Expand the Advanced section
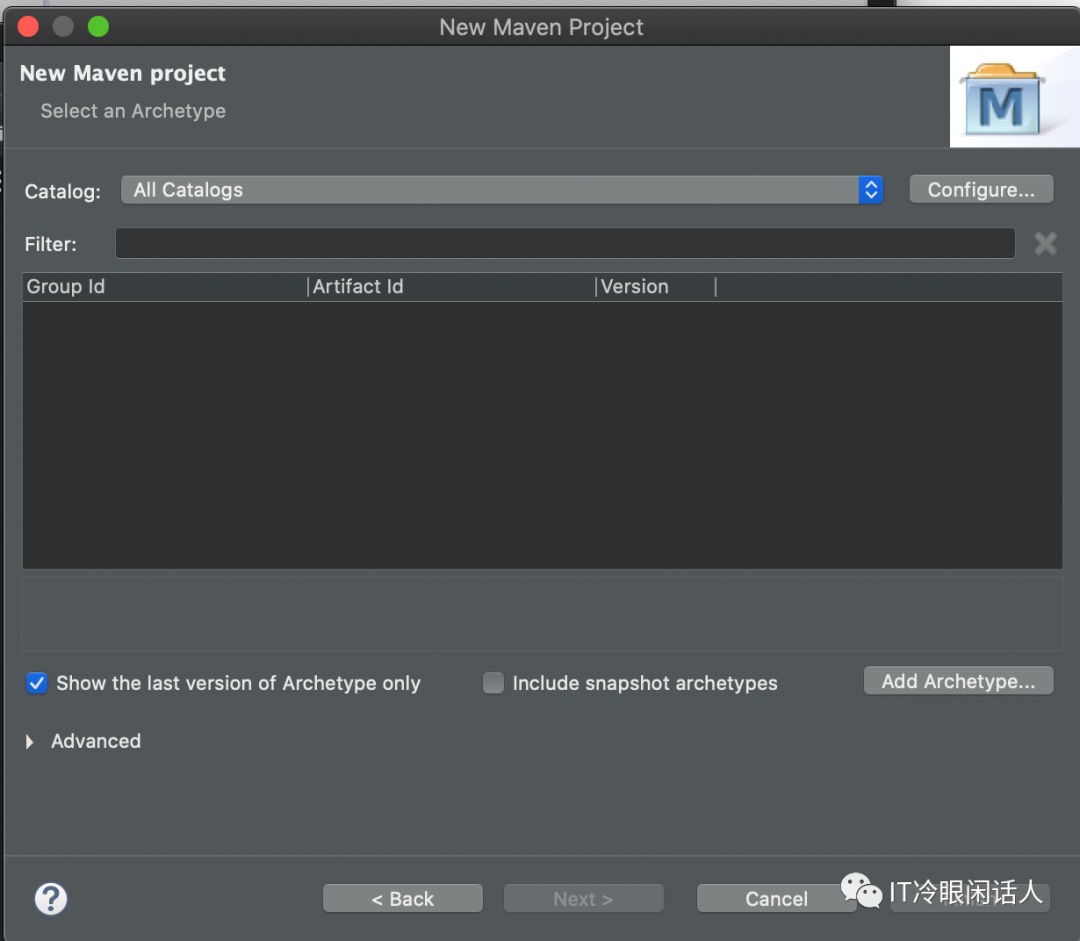This screenshot has width=1080, height=941. (x=30, y=741)
